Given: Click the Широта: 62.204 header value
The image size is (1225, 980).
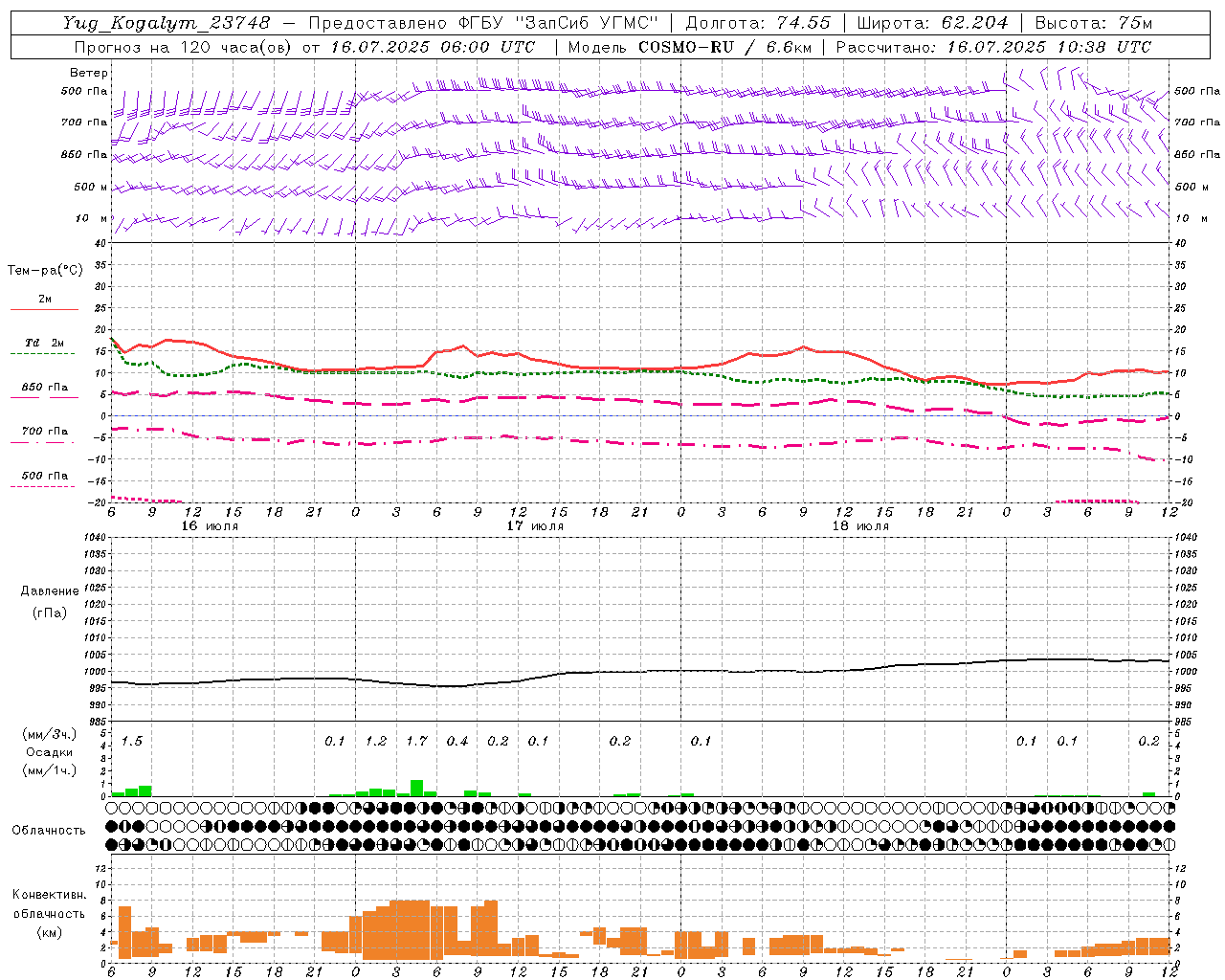Looking at the screenshot, I should [x=932, y=23].
